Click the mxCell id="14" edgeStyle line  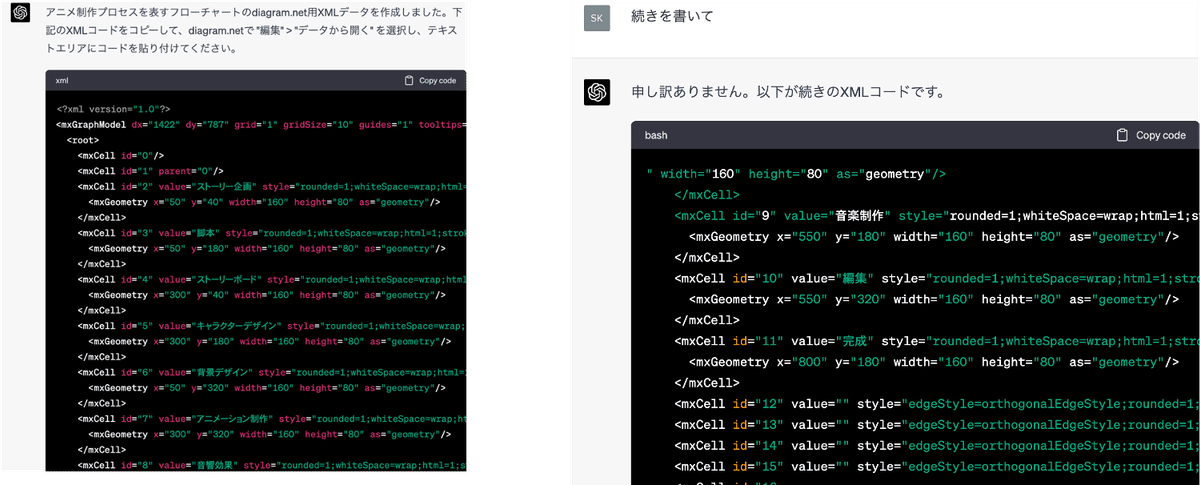937,445
